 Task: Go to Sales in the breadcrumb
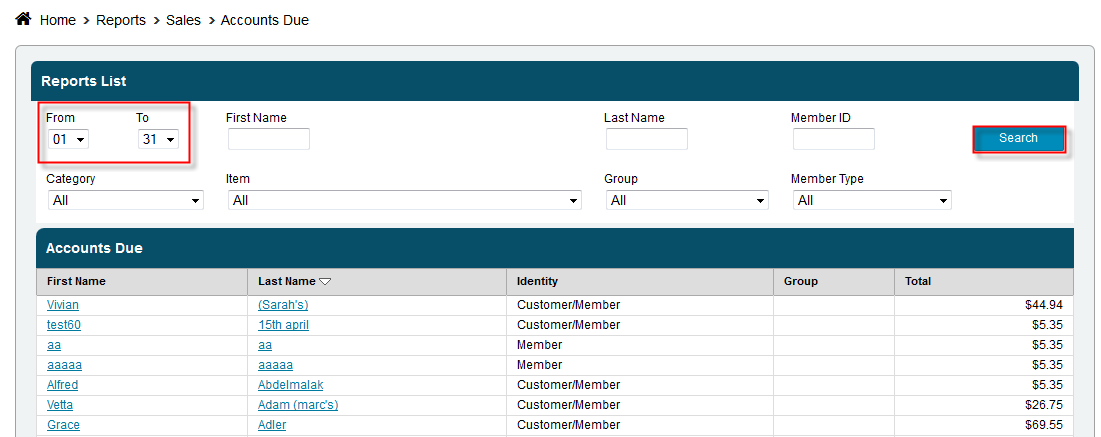184,20
